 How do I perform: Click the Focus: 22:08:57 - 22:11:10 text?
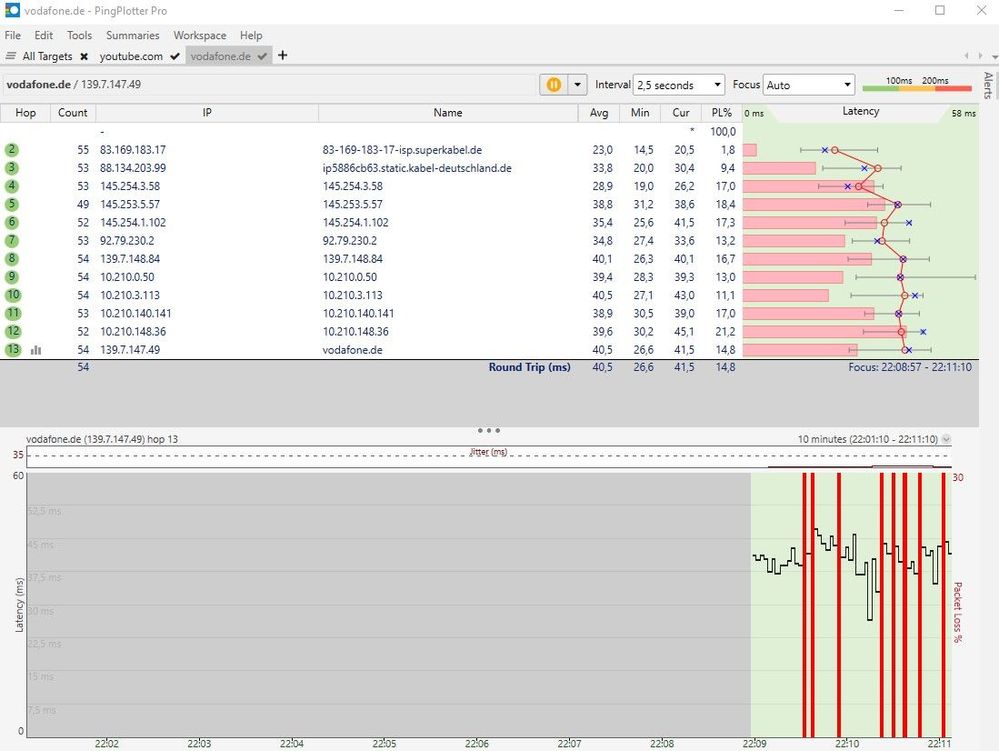pos(910,367)
